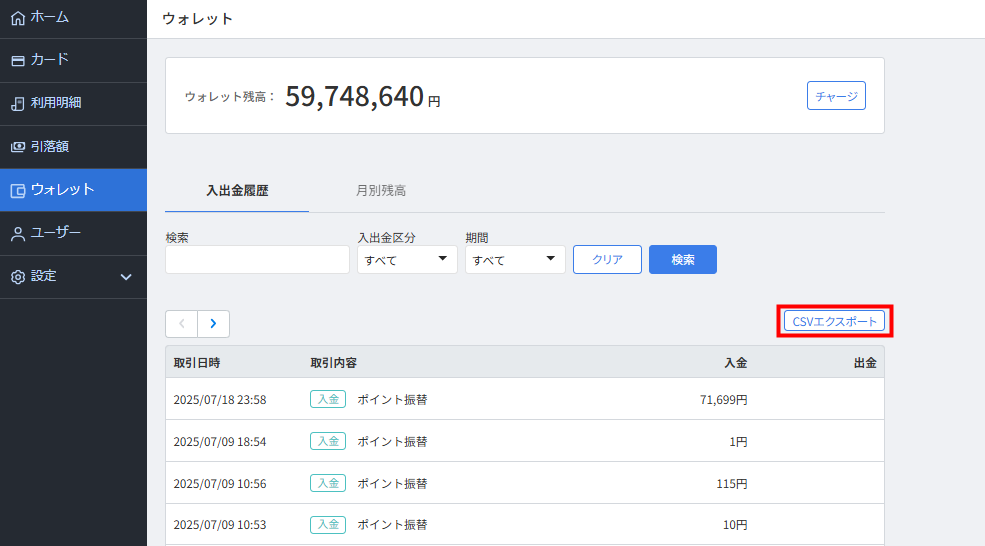Screen dimensions: 985x546
Task: Click the 設定 gear icon
Action: pos(18,277)
